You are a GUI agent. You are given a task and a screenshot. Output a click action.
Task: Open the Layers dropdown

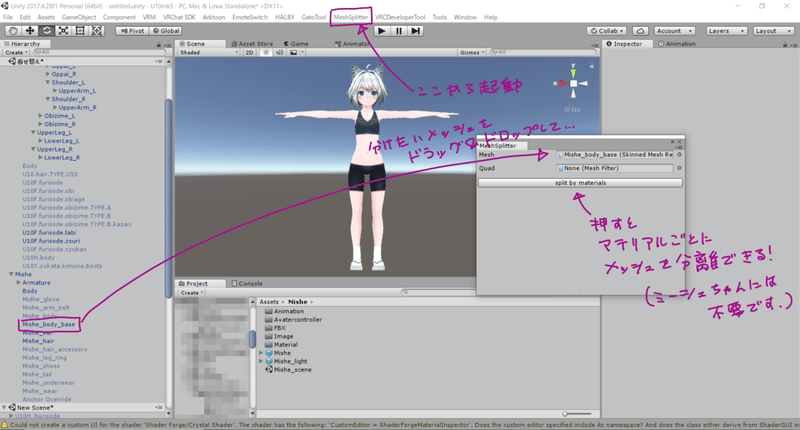[727, 31]
